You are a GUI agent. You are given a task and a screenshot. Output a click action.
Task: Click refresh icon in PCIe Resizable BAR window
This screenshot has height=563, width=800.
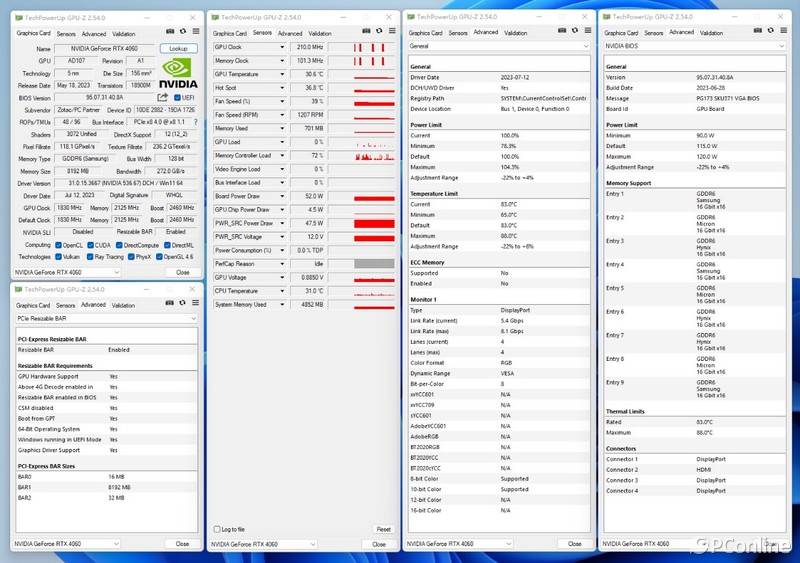pos(182,303)
